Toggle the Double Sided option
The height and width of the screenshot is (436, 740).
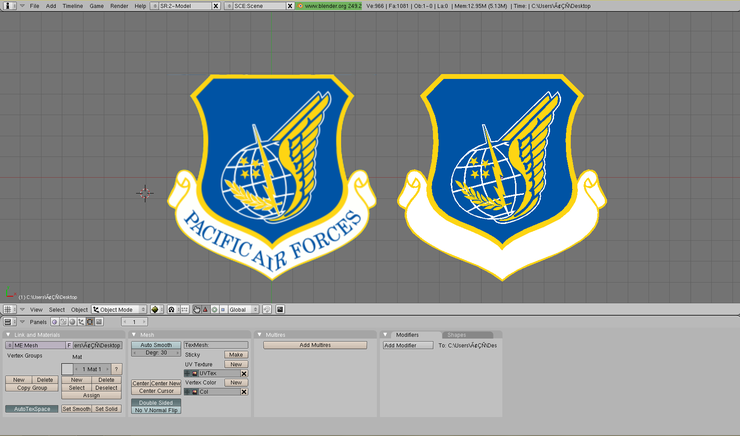[x=156, y=402]
